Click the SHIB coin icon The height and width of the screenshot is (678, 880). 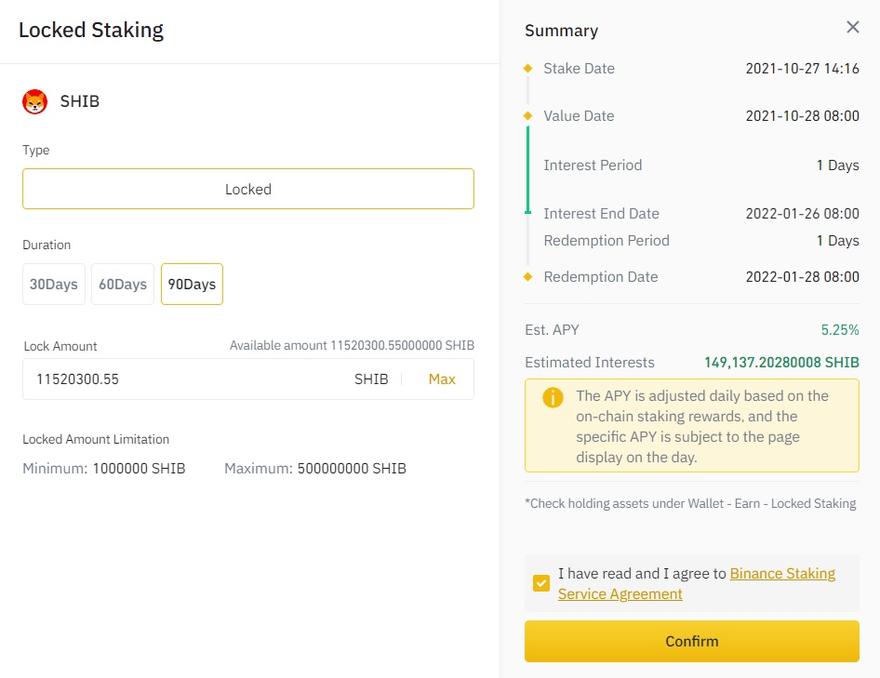35,101
